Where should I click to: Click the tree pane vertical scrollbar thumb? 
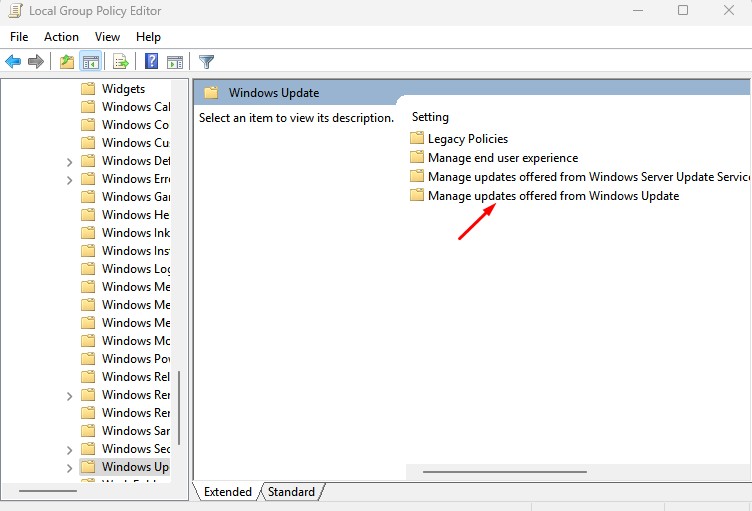pos(179,407)
